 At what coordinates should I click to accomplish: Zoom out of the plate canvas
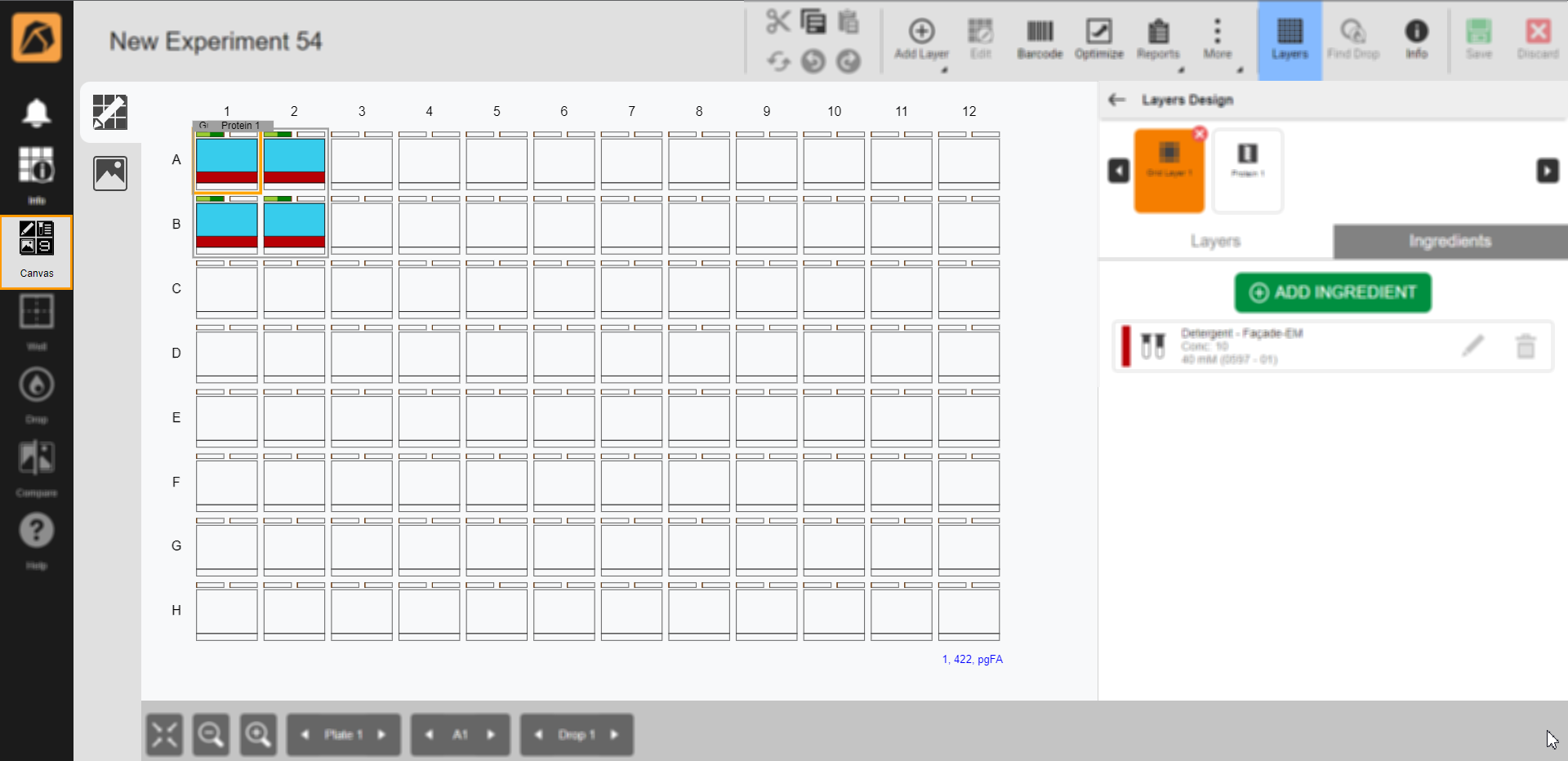tap(211, 735)
